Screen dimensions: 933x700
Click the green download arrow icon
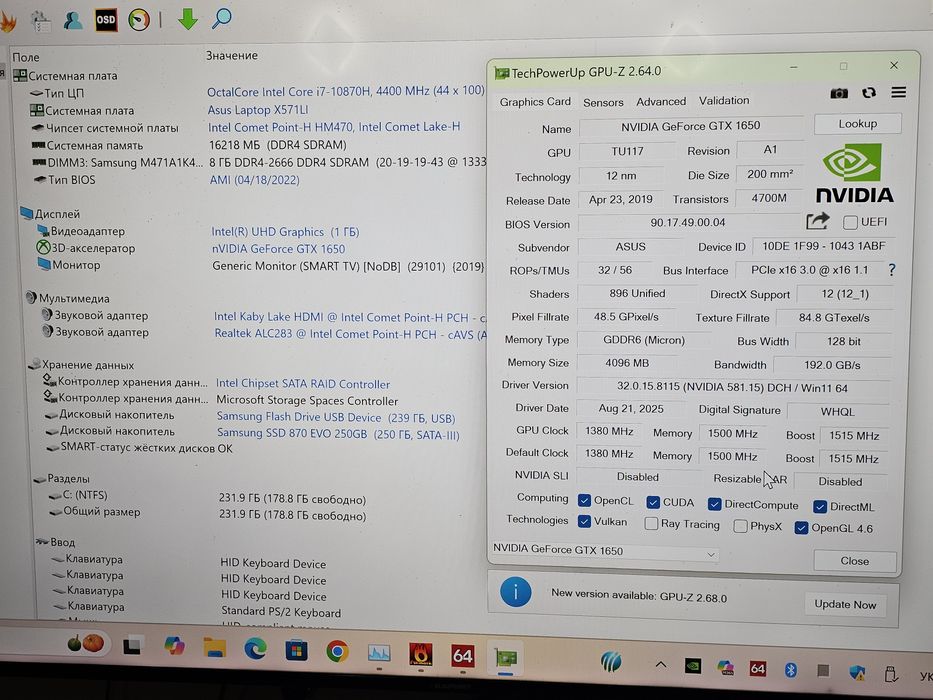pyautogui.click(x=188, y=19)
